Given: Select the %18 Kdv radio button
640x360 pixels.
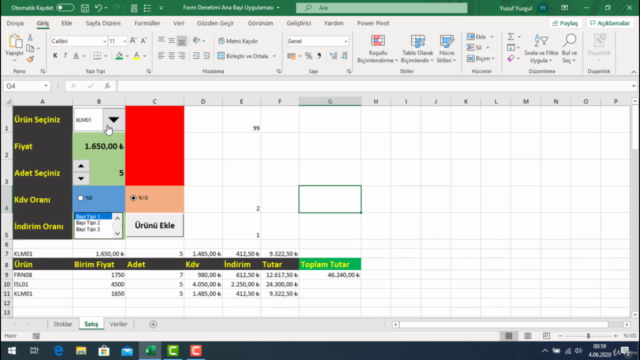Looking at the screenshot, I should tap(133, 198).
